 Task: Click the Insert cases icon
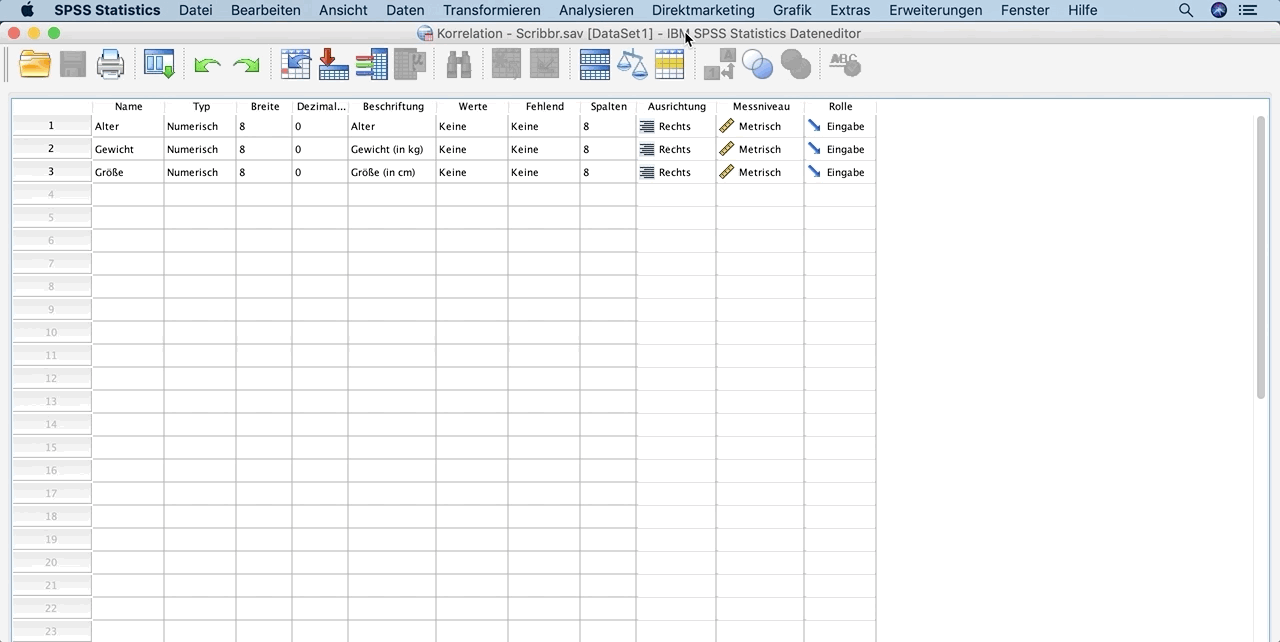coord(507,65)
